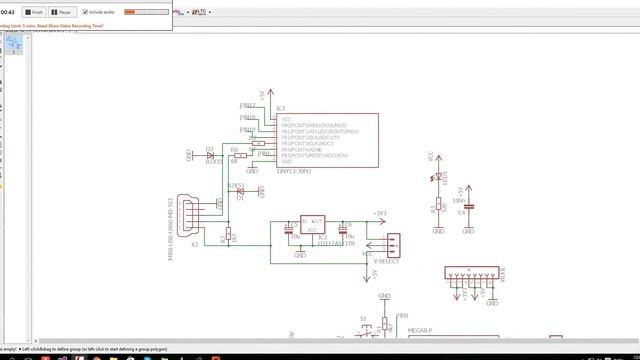The width and height of the screenshot is (640, 360).
Task: Click the GND symbol below R5
Action: tap(438, 230)
